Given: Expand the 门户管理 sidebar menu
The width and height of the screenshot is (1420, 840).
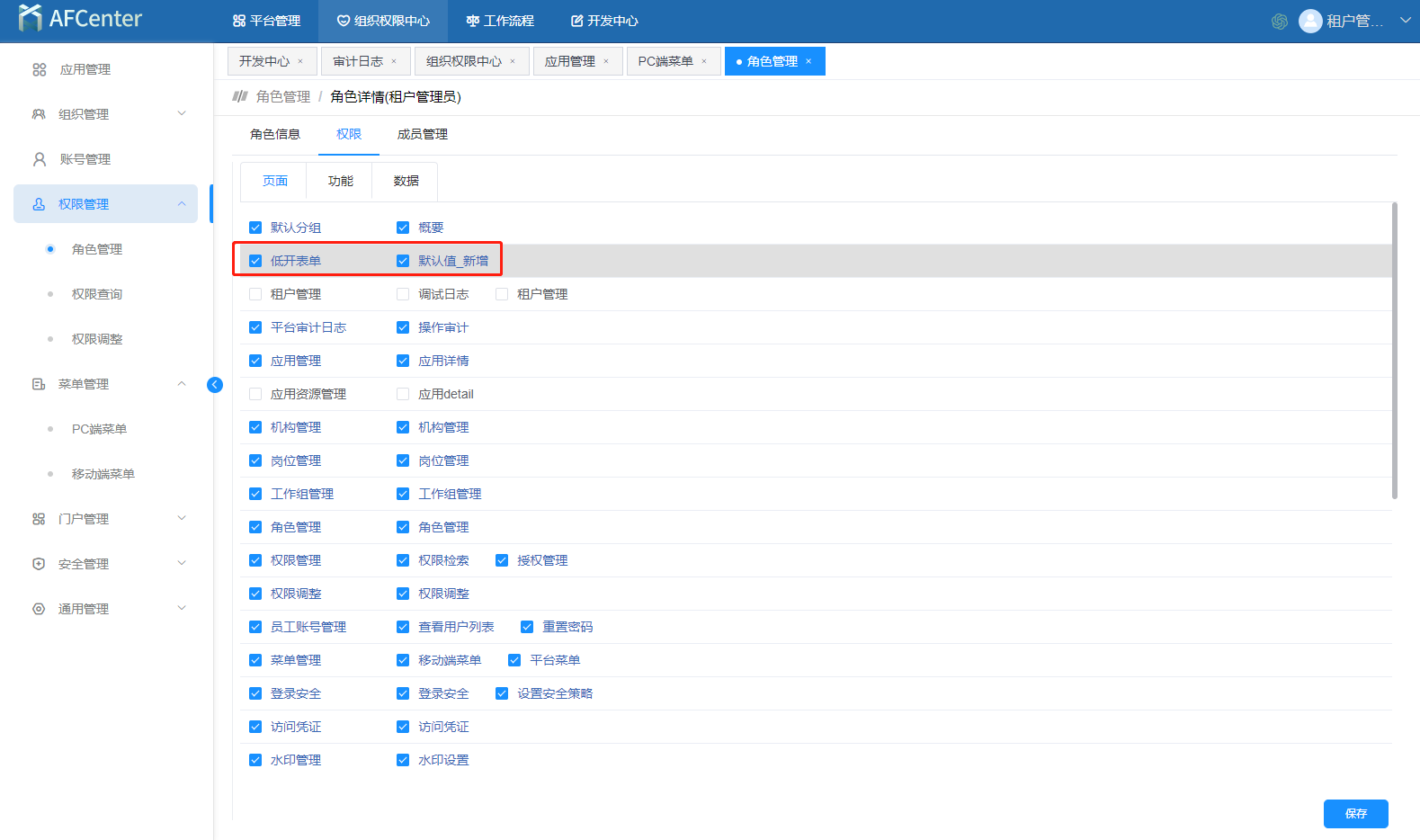Looking at the screenshot, I should [182, 519].
